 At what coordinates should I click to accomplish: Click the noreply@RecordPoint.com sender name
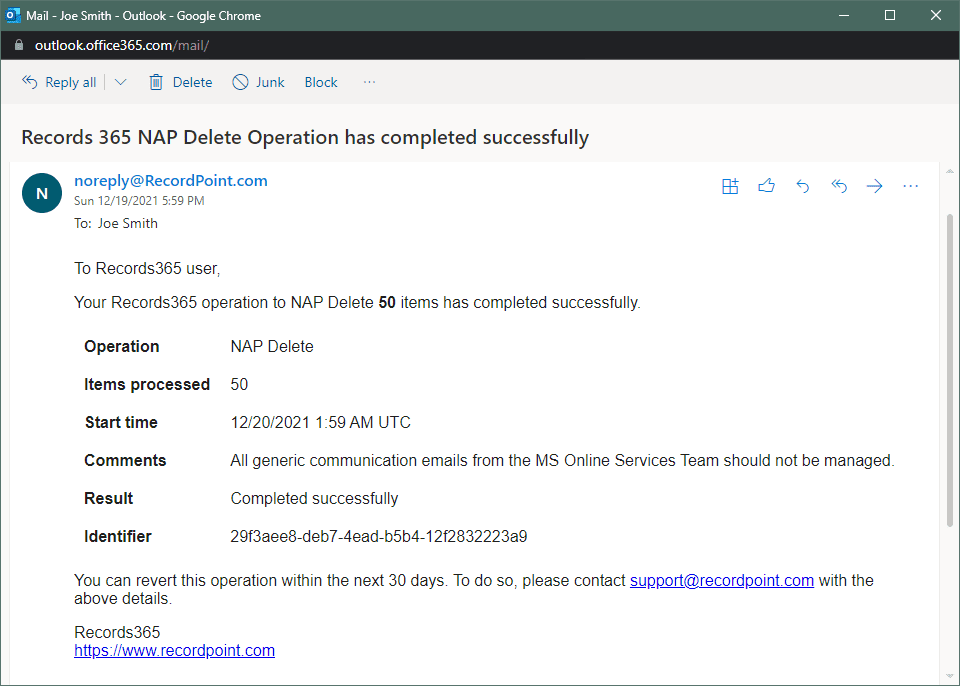point(170,180)
